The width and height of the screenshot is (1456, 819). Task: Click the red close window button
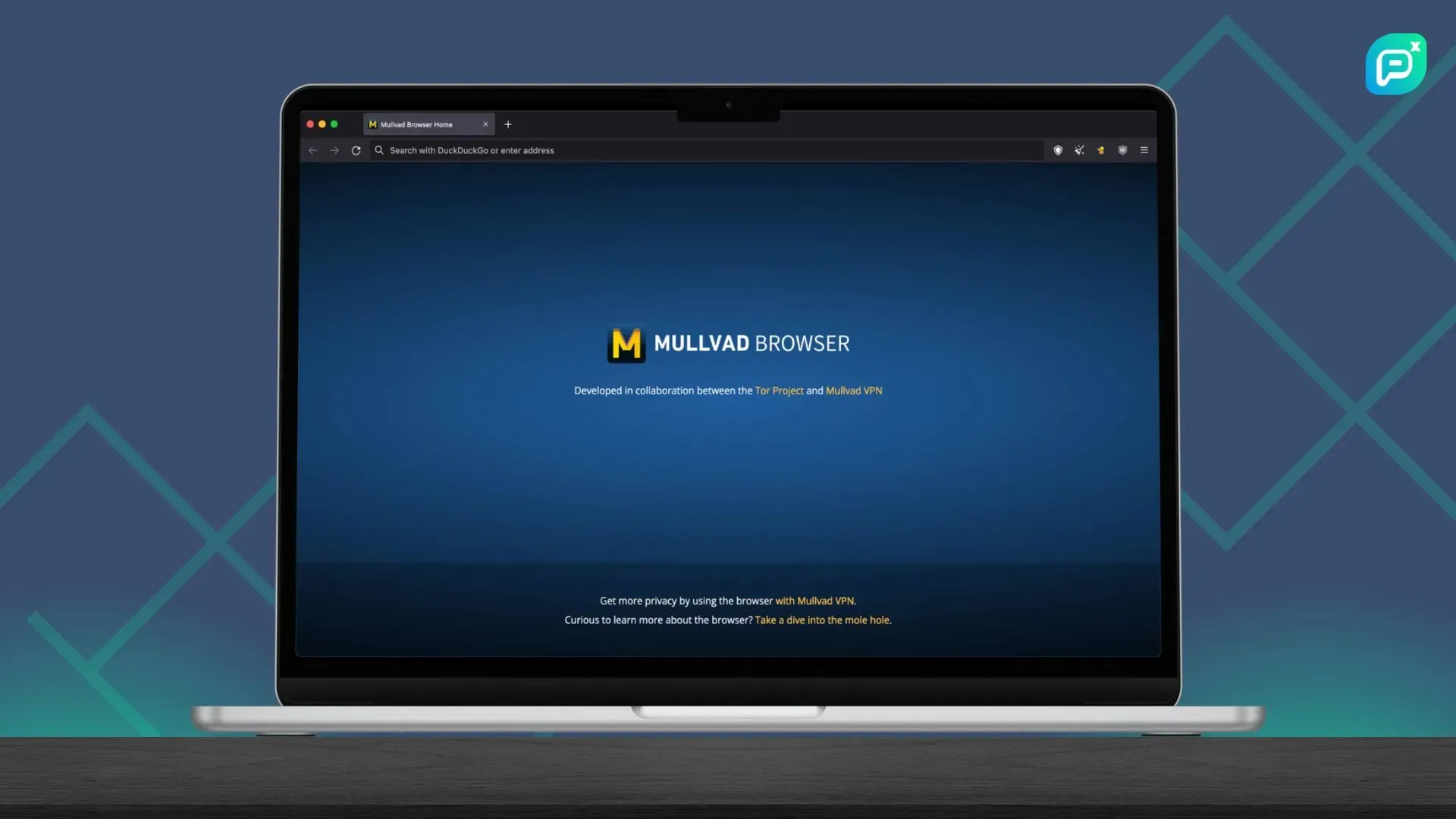tap(310, 124)
